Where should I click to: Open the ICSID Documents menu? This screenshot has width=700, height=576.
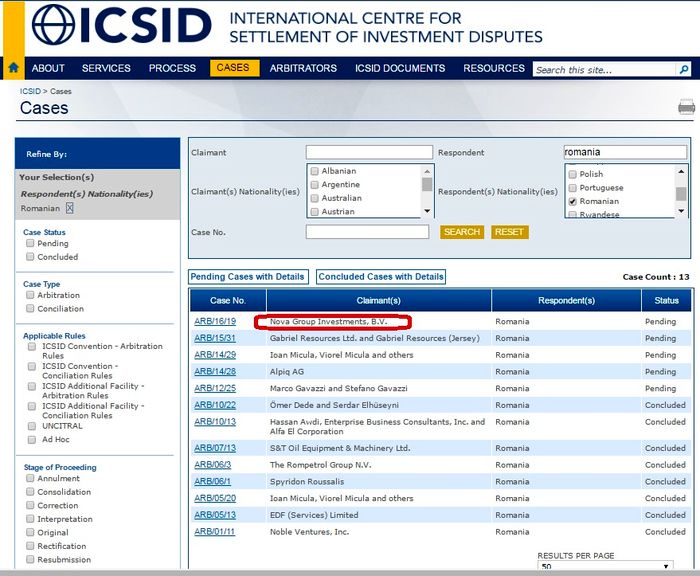pos(400,68)
